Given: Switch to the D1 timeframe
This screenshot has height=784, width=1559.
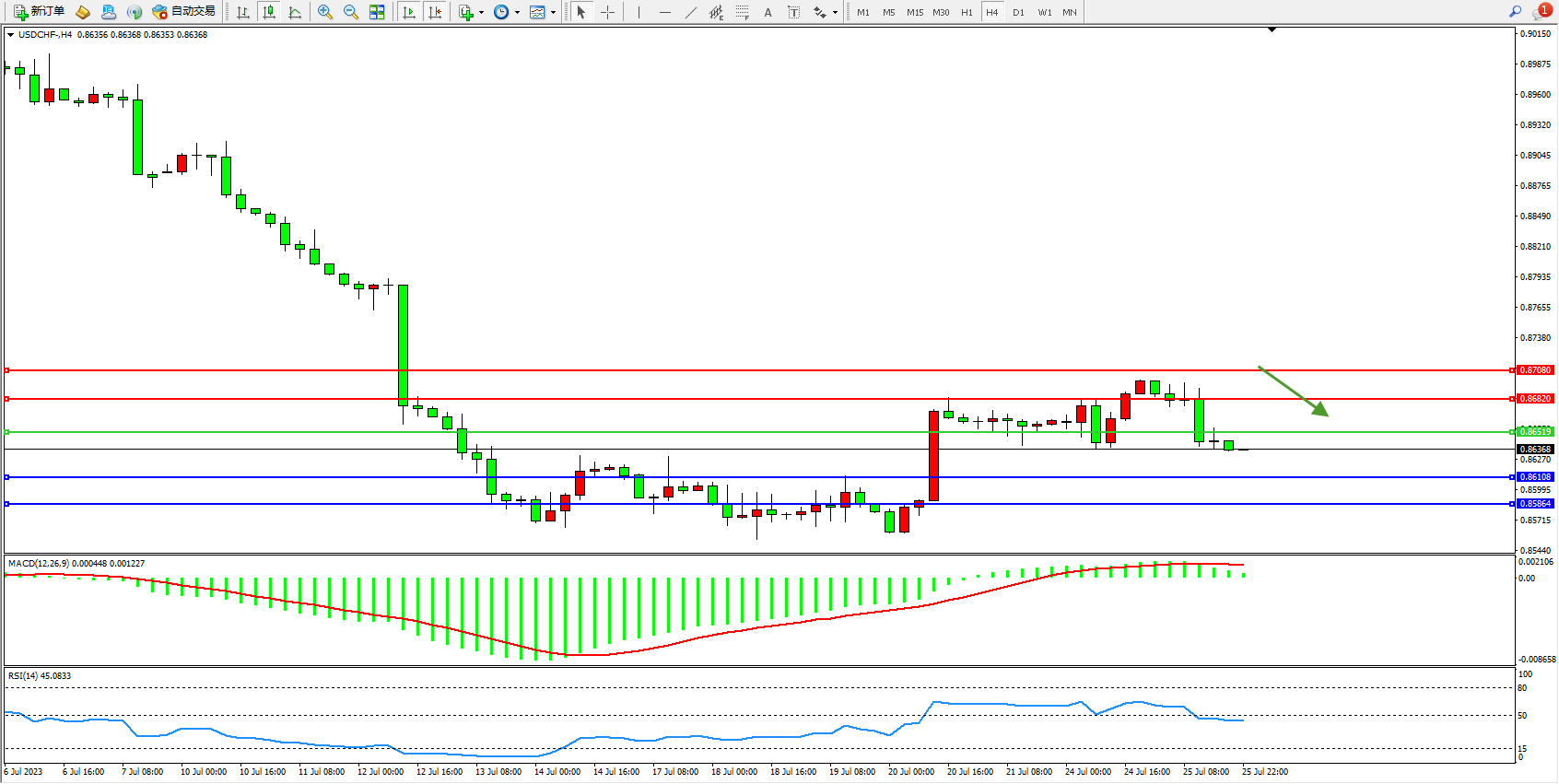Looking at the screenshot, I should [1018, 12].
